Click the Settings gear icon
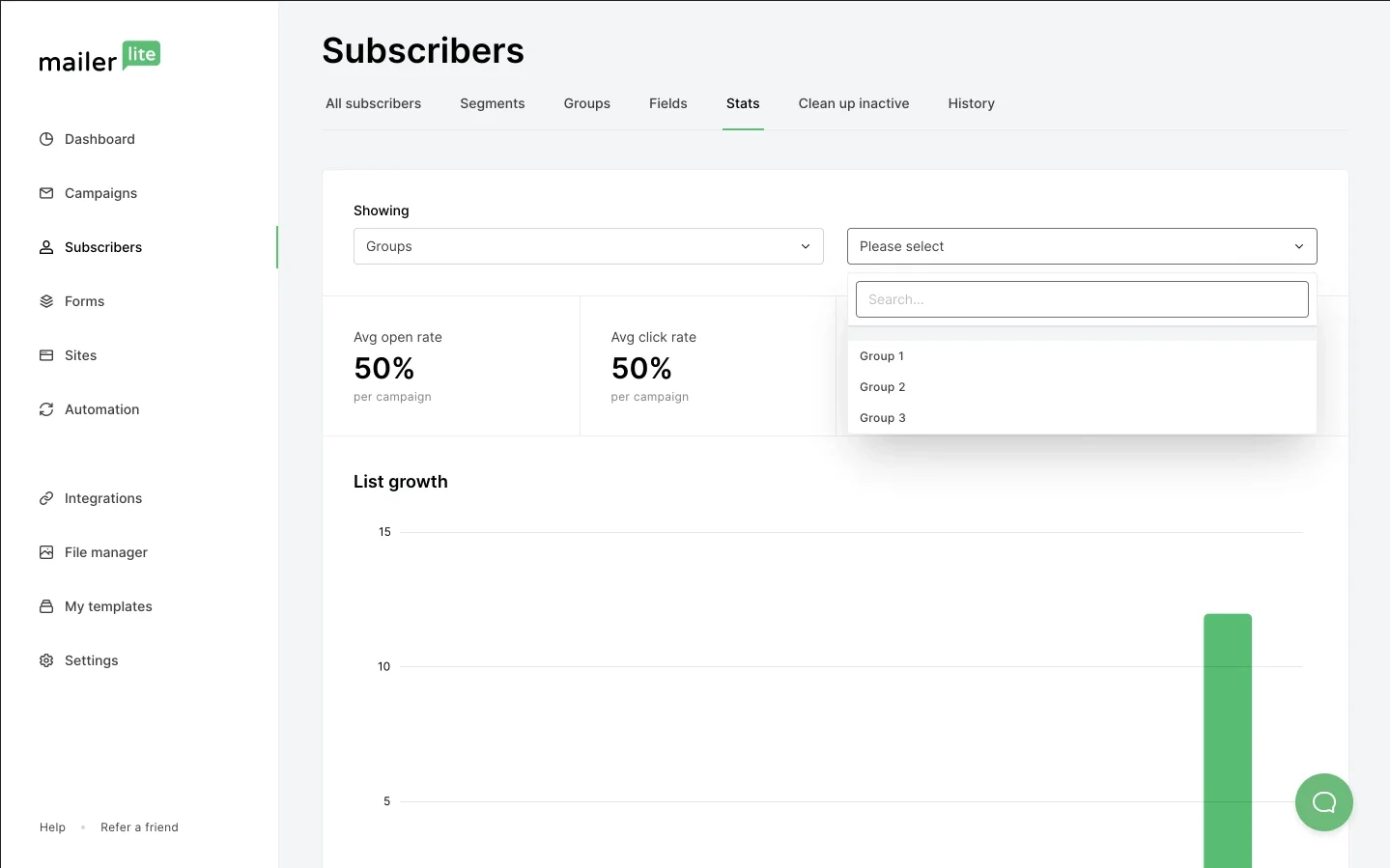 click(x=46, y=660)
